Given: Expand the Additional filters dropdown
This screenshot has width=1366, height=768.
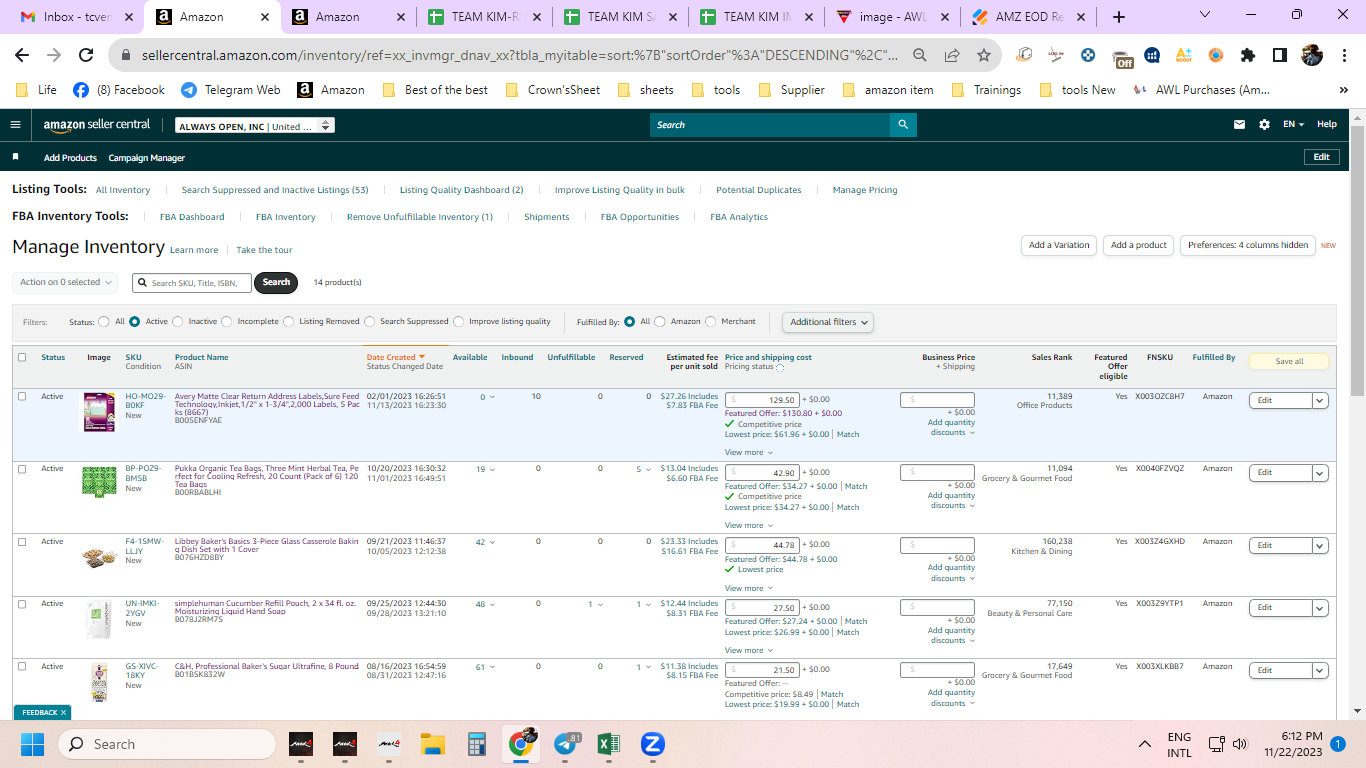Looking at the screenshot, I should 828,322.
